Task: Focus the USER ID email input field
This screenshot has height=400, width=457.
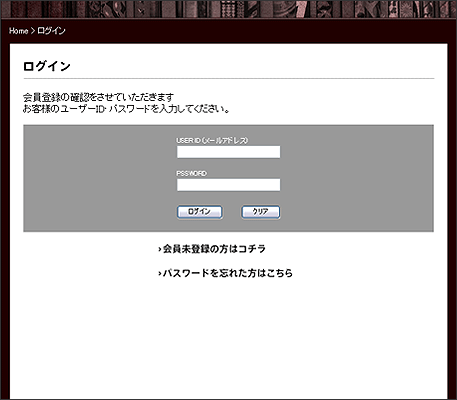Action: 228,152
